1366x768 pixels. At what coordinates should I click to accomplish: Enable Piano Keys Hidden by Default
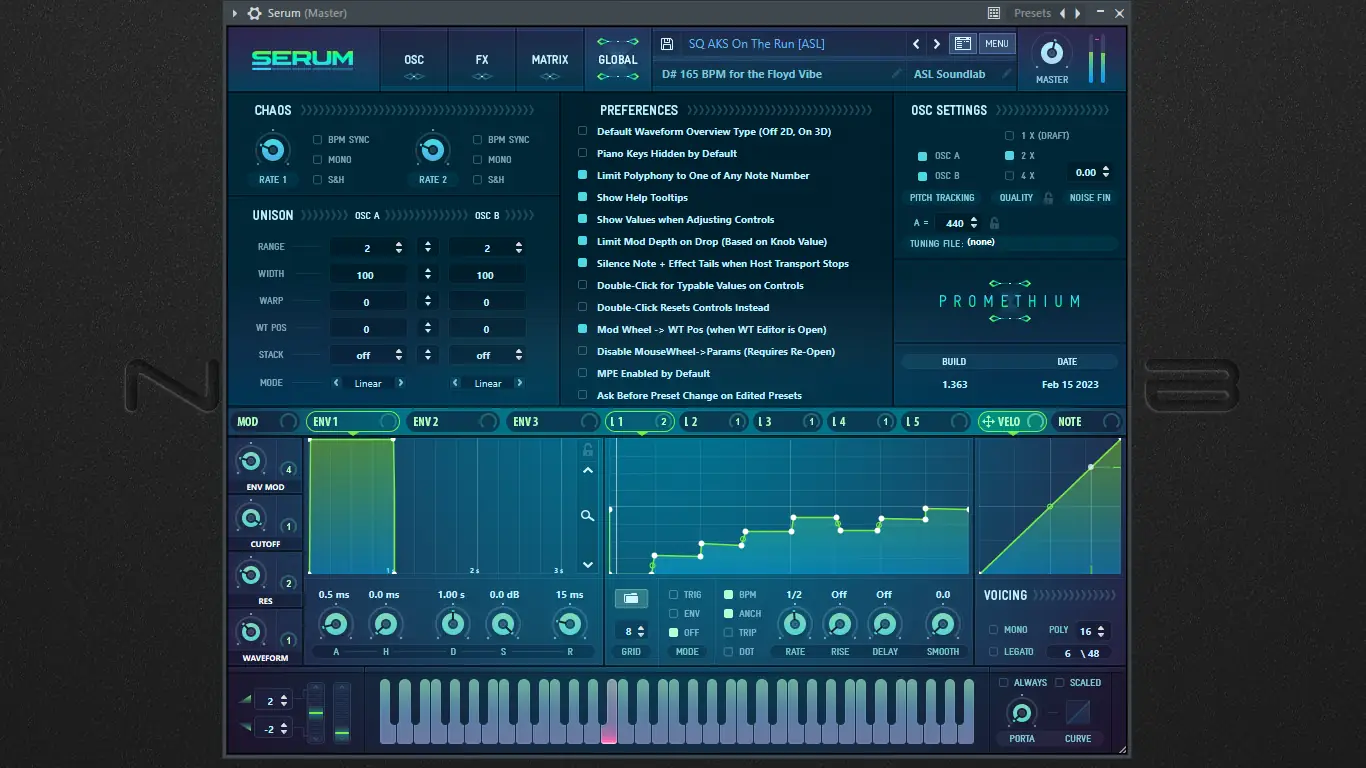pos(582,154)
